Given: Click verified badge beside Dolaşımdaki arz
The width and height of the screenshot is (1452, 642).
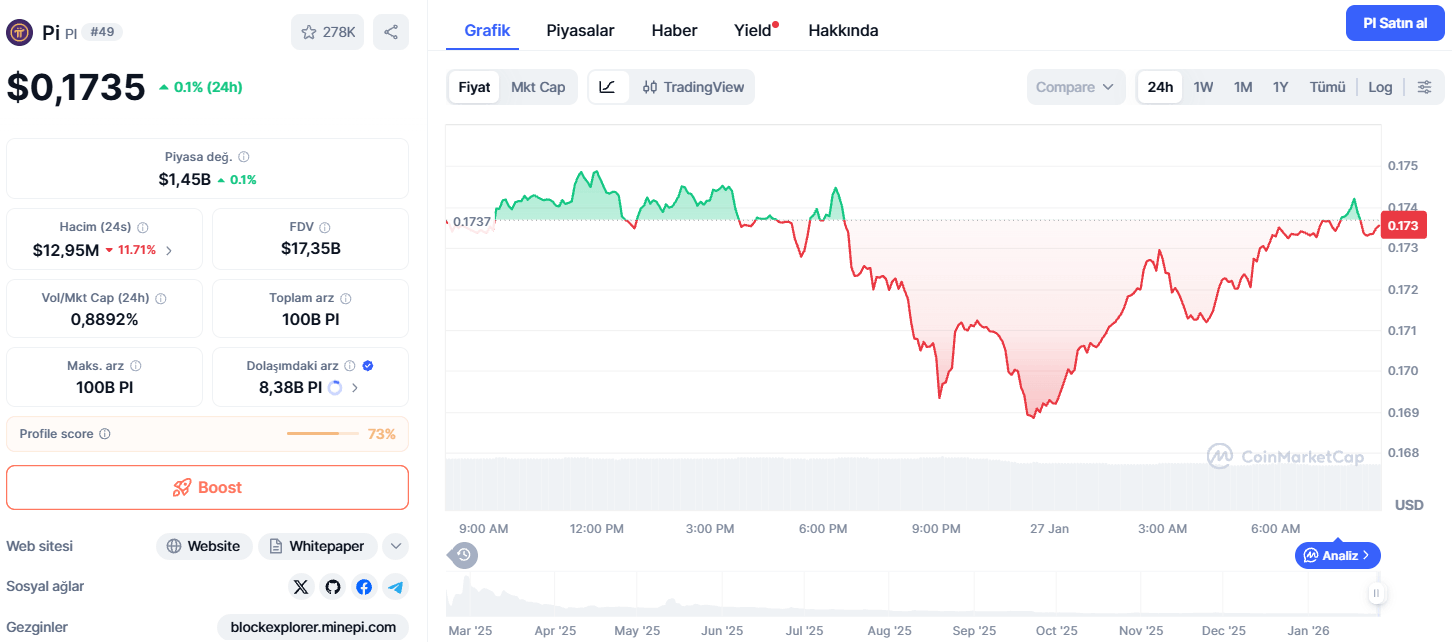Looking at the screenshot, I should 368,366.
